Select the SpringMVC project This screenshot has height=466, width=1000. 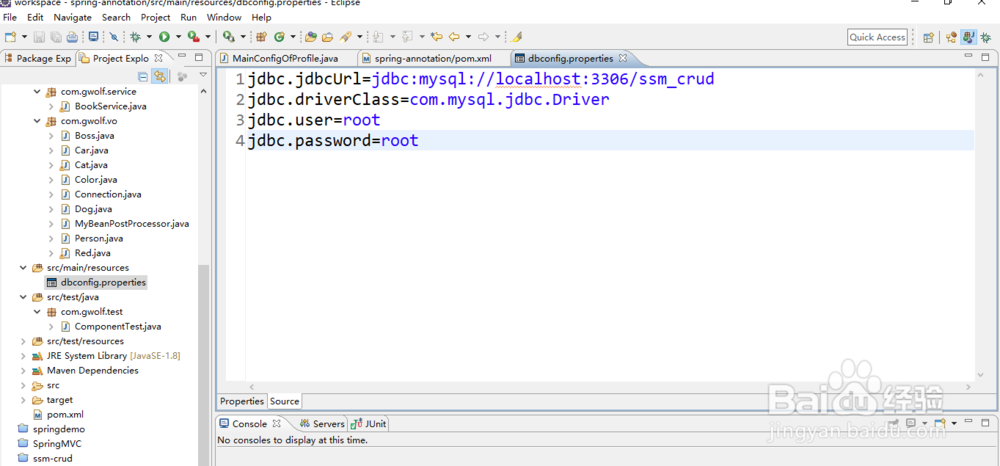[57, 444]
